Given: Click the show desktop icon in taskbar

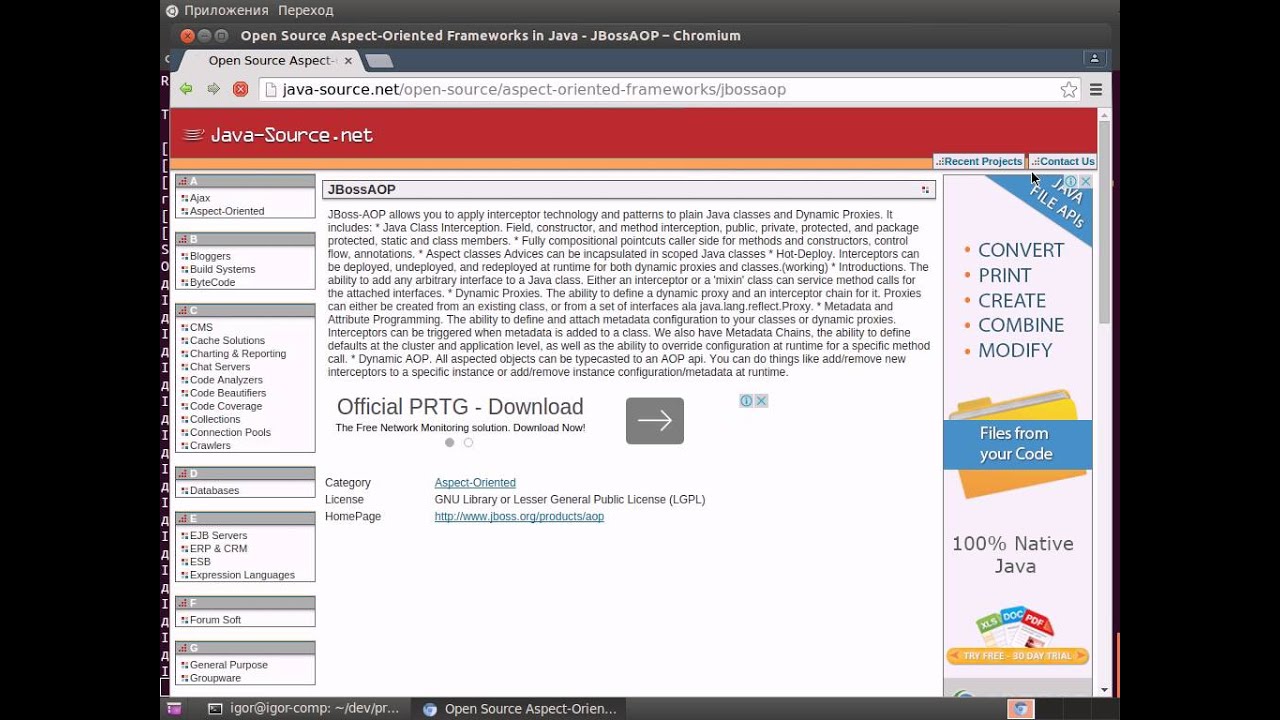Looking at the screenshot, I should click(174, 708).
